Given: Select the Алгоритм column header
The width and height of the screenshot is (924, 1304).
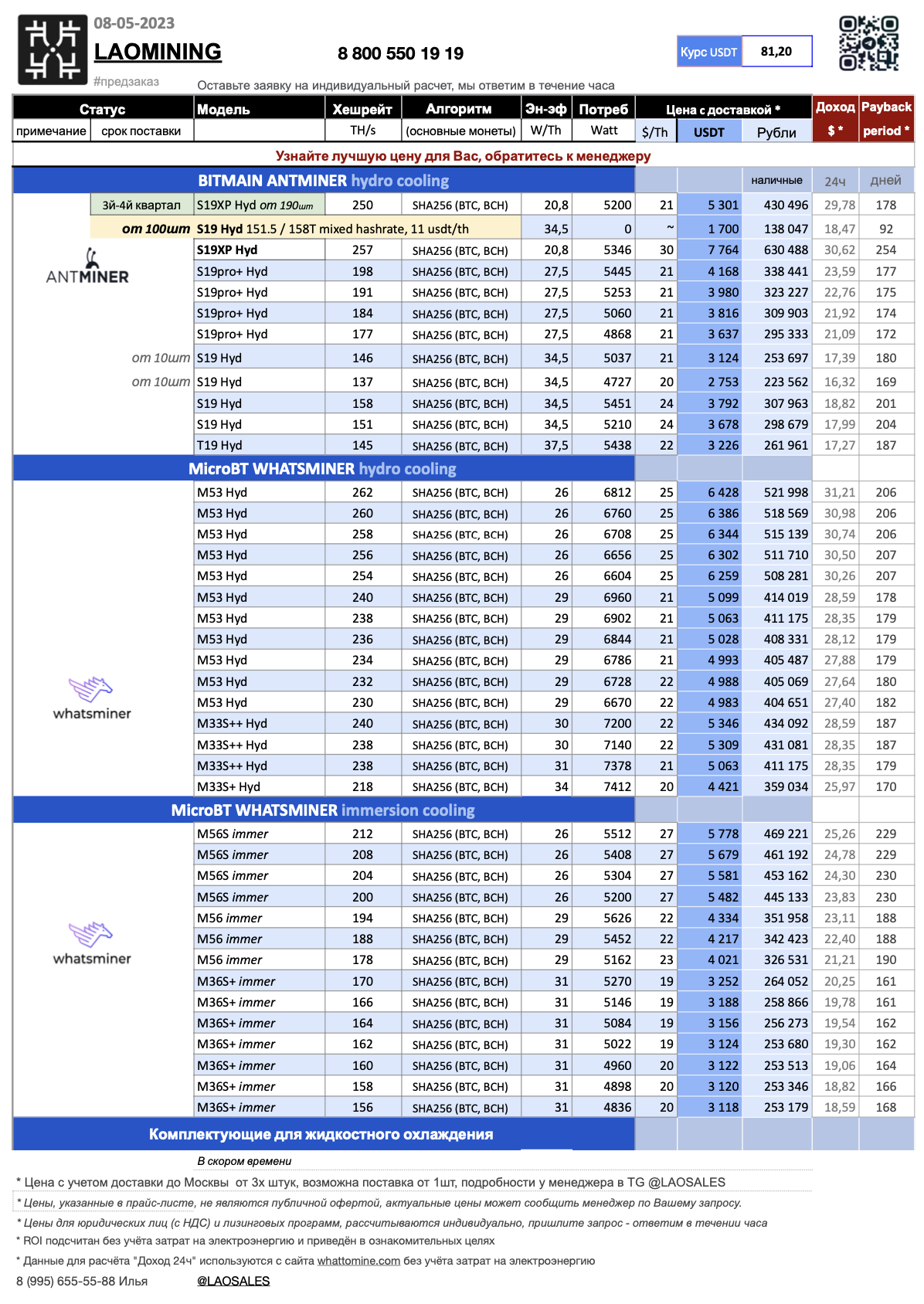Looking at the screenshot, I should click(460, 109).
